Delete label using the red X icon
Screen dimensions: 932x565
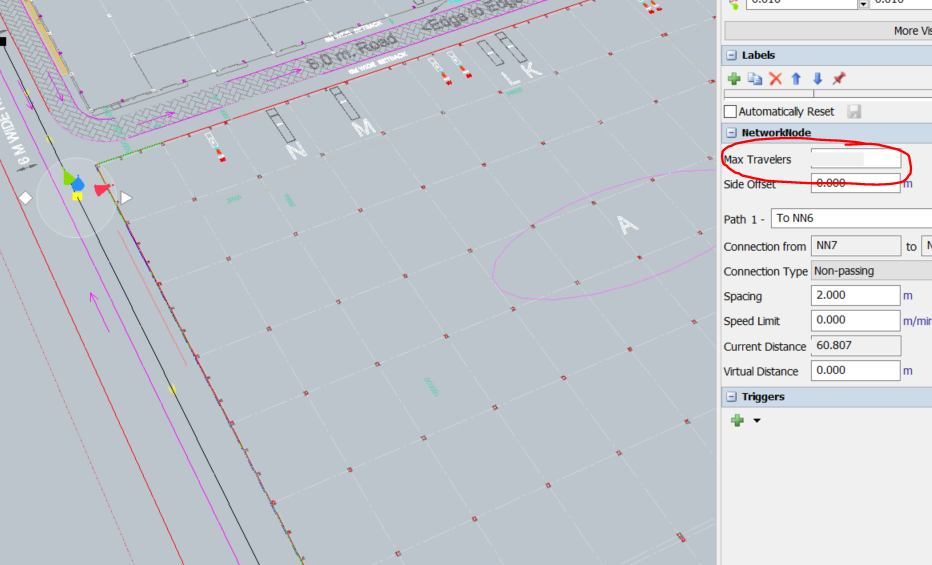coord(775,79)
